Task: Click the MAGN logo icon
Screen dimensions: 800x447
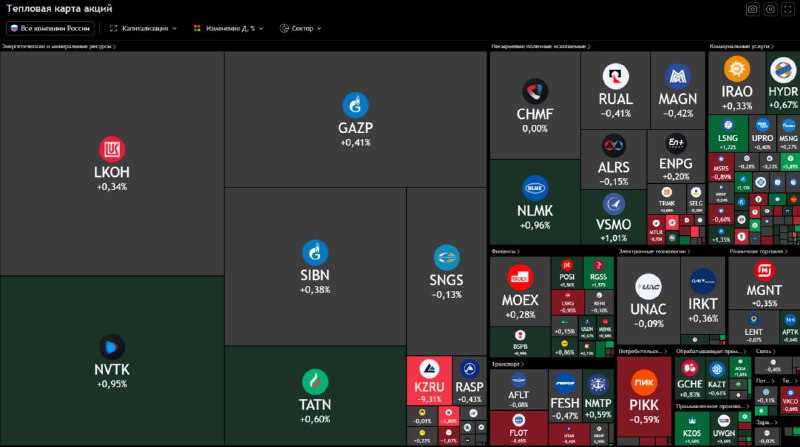Action: click(x=678, y=77)
